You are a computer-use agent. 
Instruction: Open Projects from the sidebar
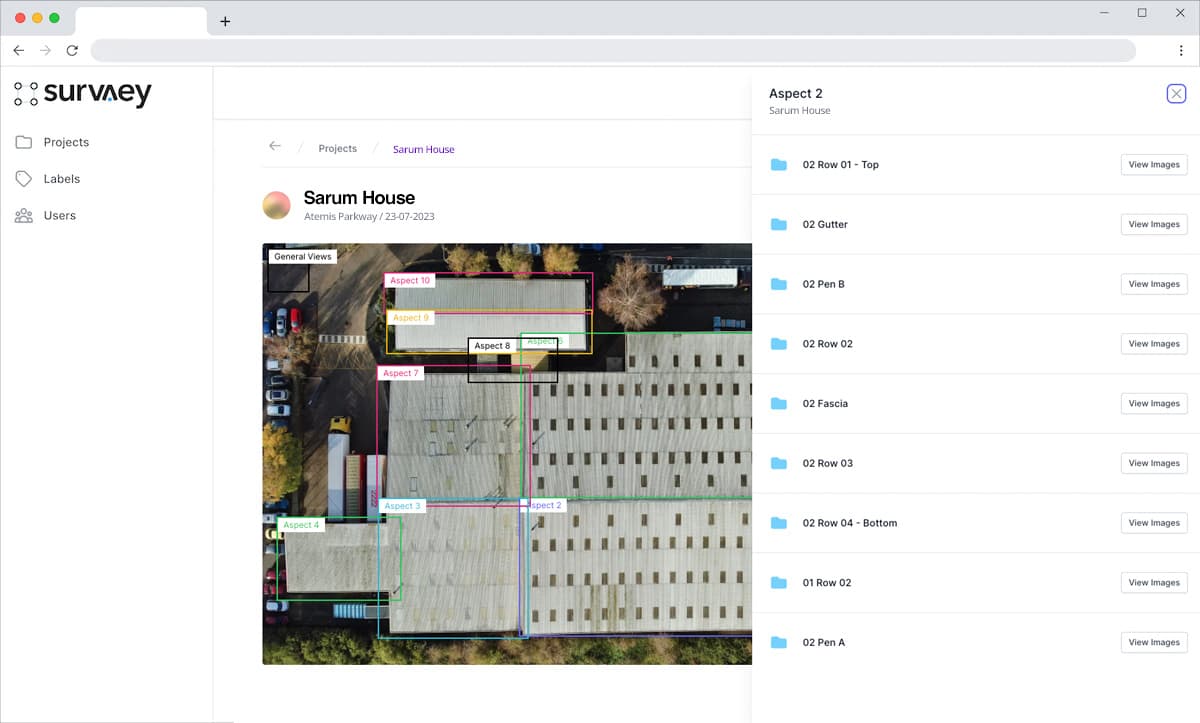(66, 142)
